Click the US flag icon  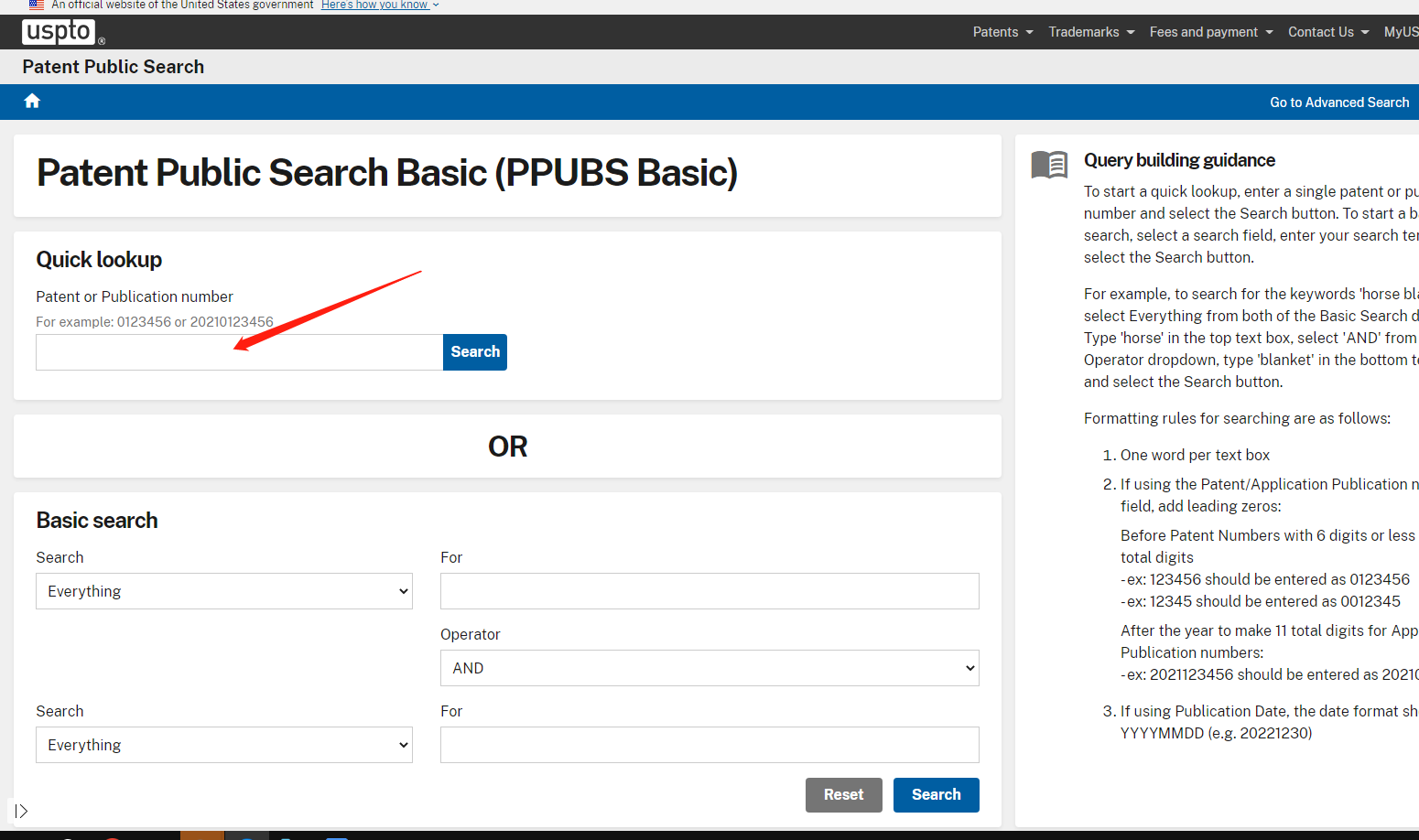pyautogui.click(x=37, y=5)
